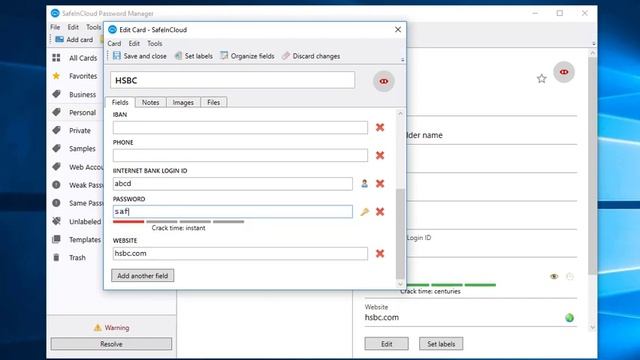Select the Samples label in sidebar
The width and height of the screenshot is (640, 360).
click(x=82, y=149)
